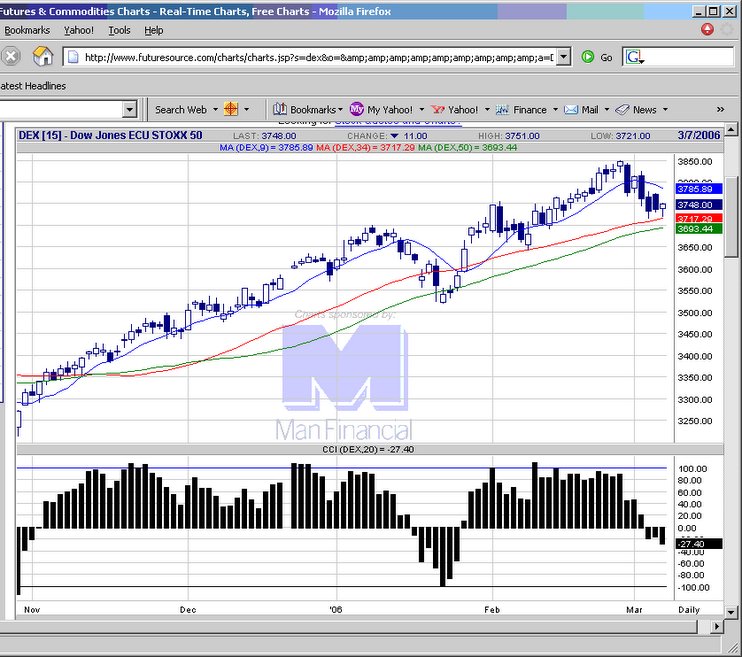Image resolution: width=742 pixels, height=657 pixels.
Task: Click the Search Web button
Action: coord(181,110)
